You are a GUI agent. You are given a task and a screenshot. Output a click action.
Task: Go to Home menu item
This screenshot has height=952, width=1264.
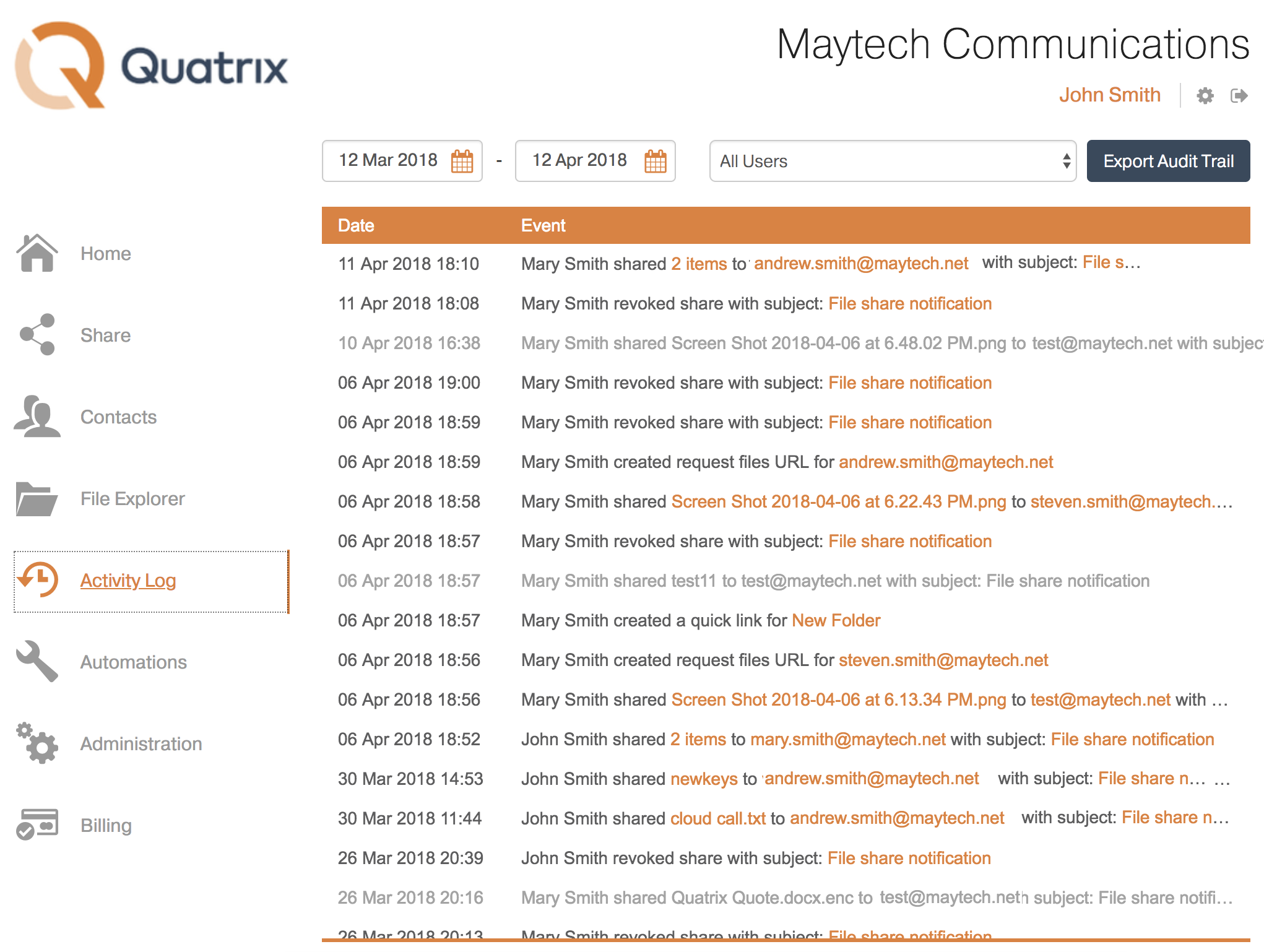pyautogui.click(x=106, y=254)
